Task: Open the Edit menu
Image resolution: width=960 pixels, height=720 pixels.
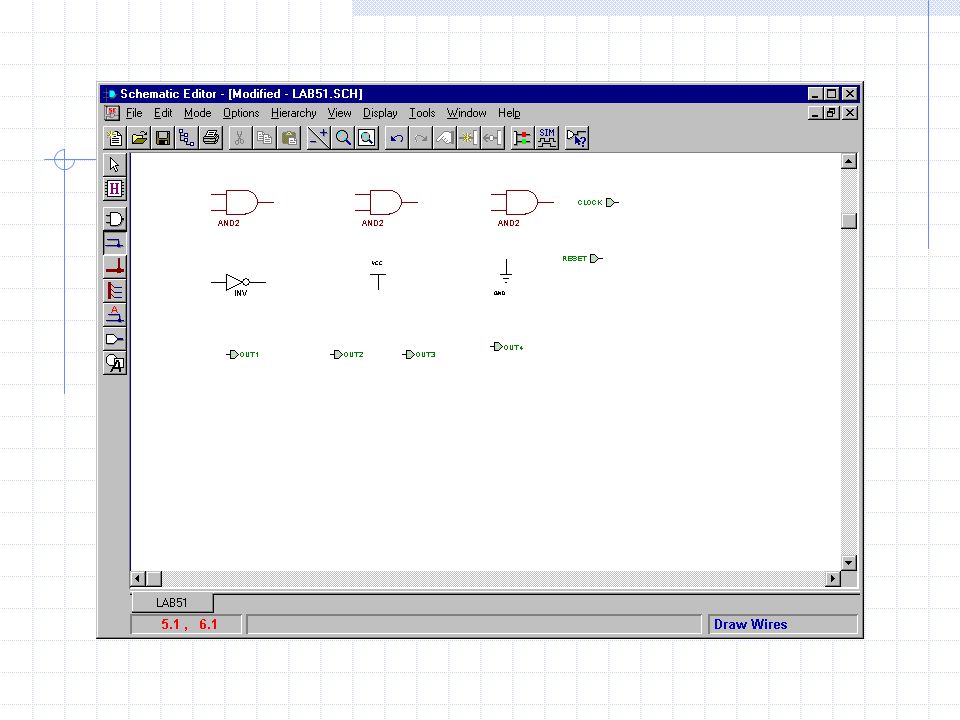Action: (163, 113)
